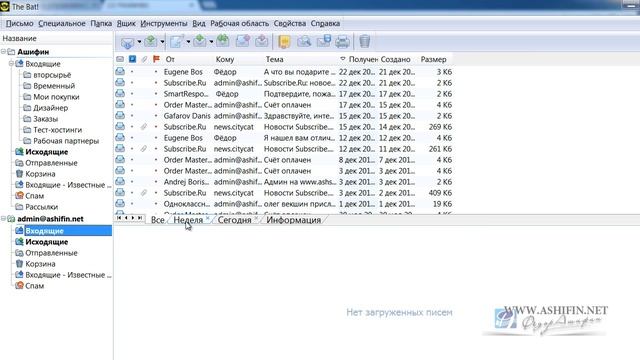The height and width of the screenshot is (360, 640).
Task: Open the Письмо menu
Action: pos(20,23)
